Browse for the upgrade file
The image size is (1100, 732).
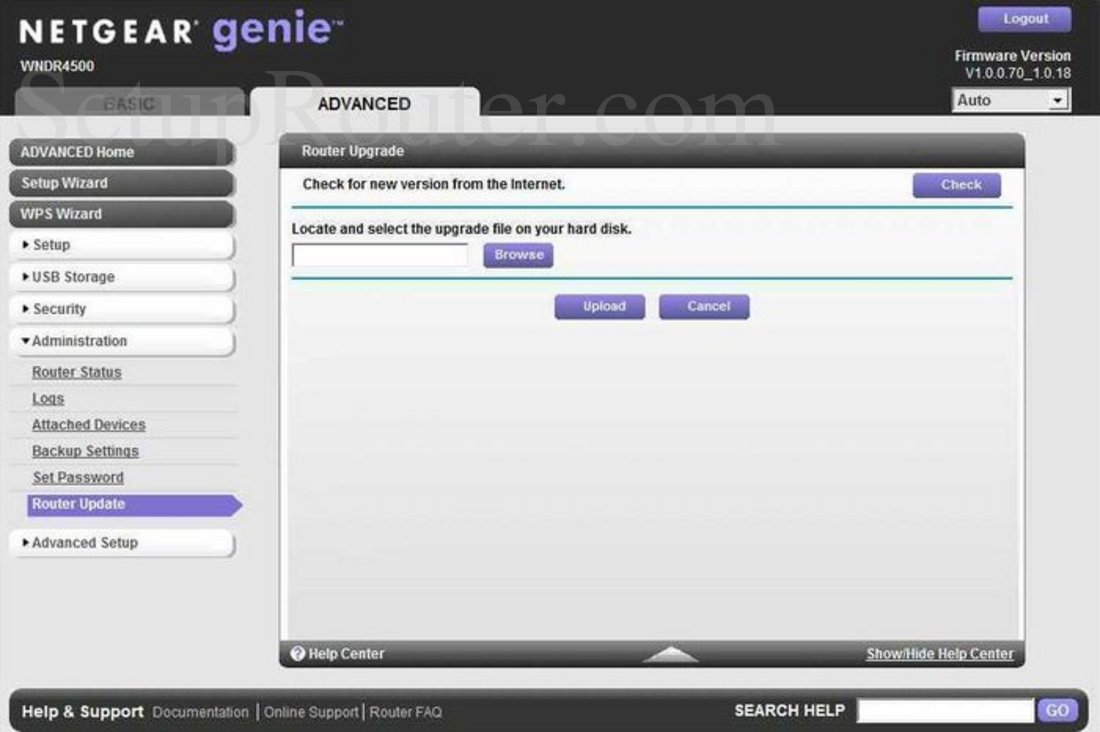point(518,255)
